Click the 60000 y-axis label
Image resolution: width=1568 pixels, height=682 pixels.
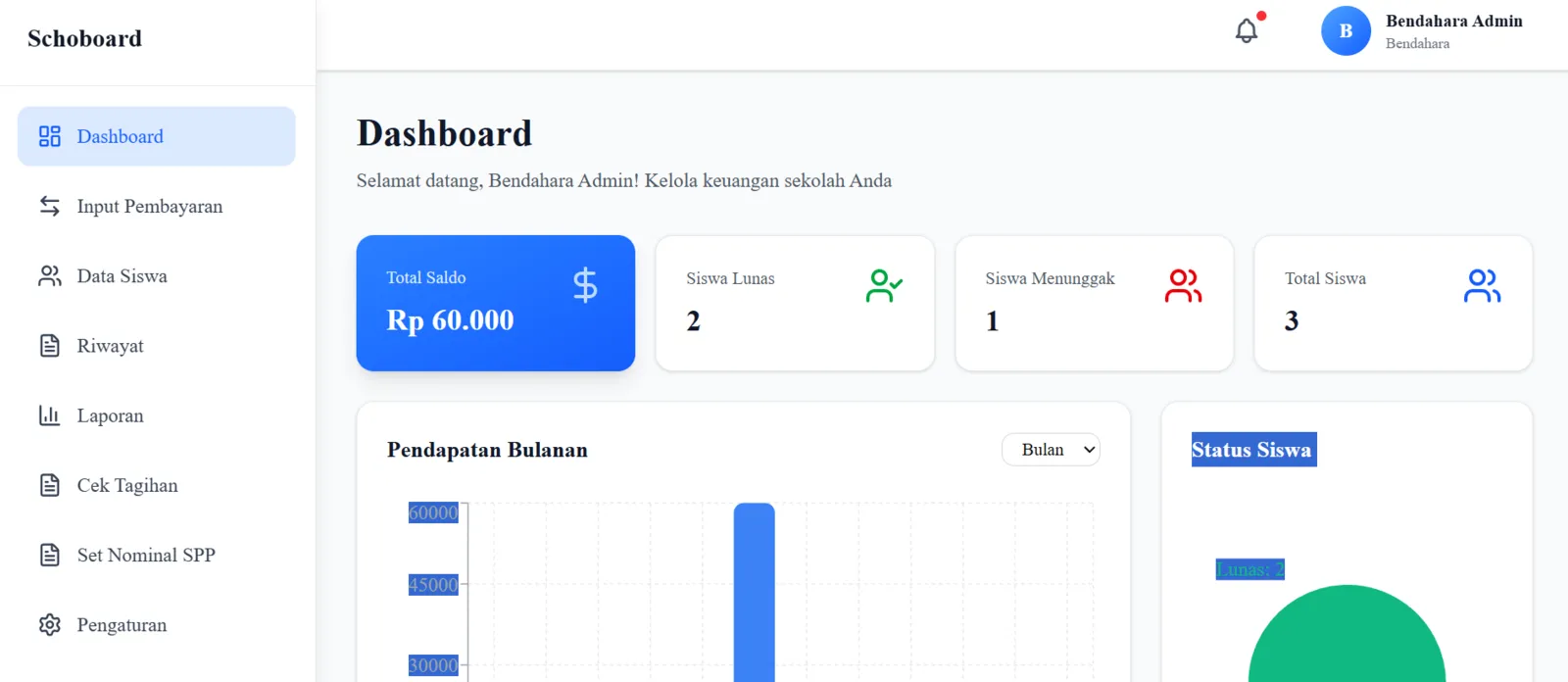[433, 512]
